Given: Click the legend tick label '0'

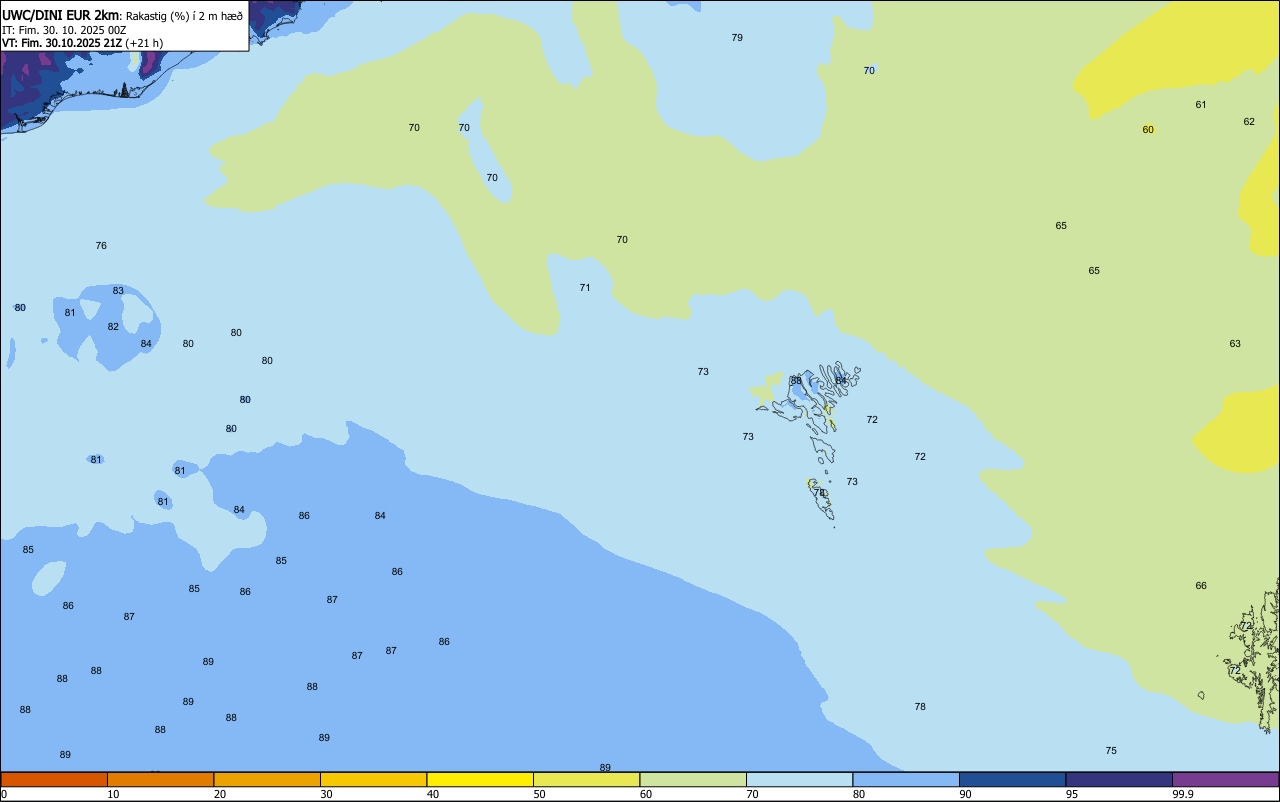Looking at the screenshot, I should (4, 794).
